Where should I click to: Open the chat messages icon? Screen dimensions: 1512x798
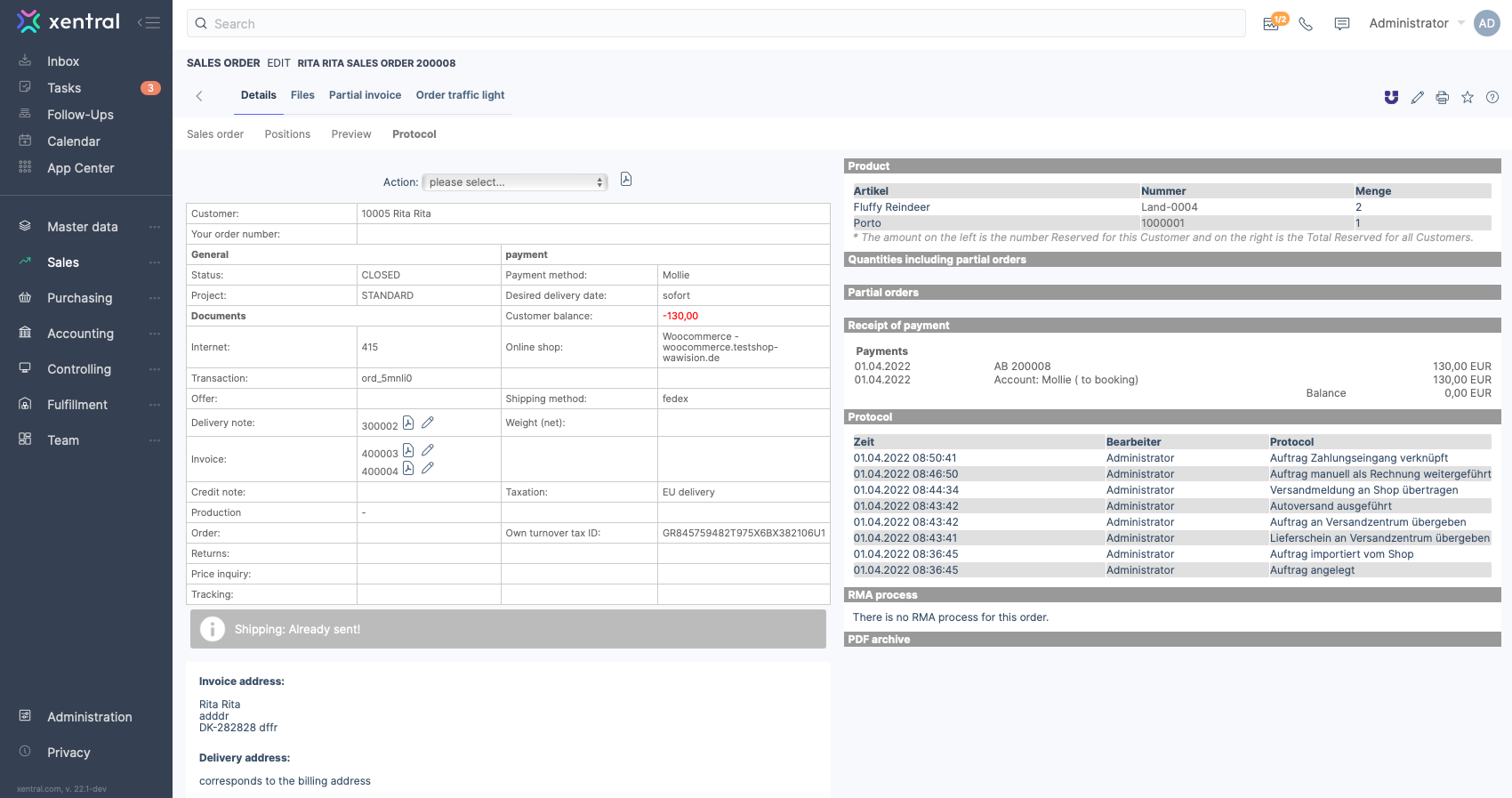tap(1342, 24)
